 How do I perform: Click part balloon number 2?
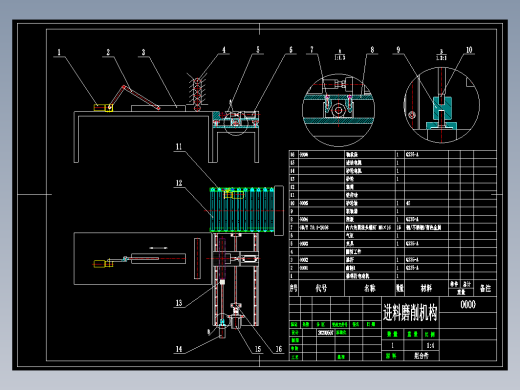coord(108,52)
